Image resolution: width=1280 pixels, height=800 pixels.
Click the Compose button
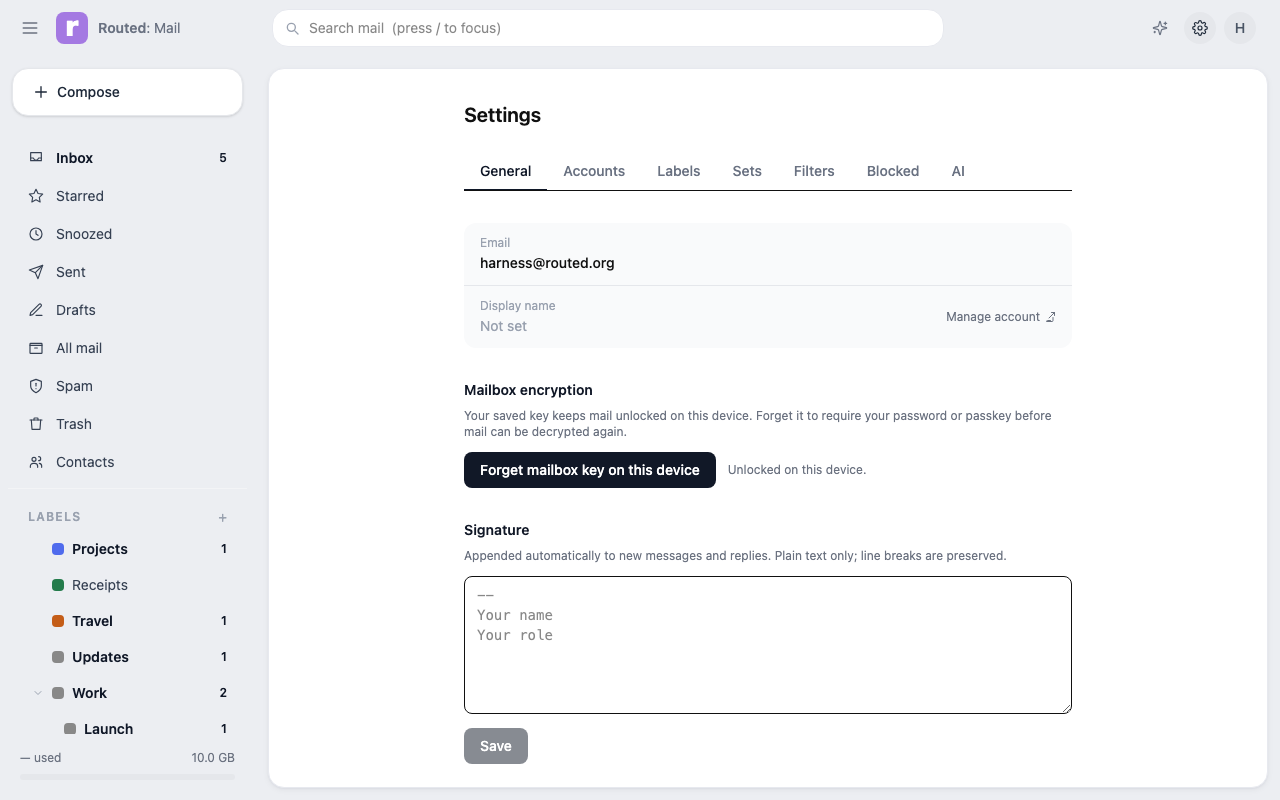(127, 92)
